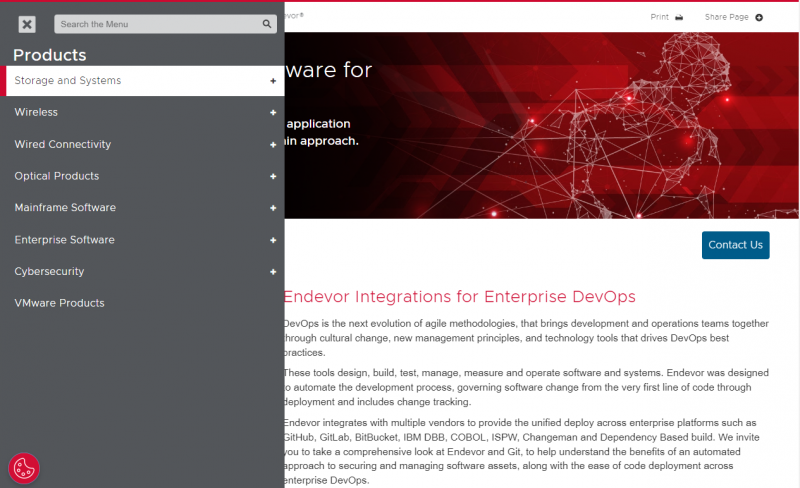Expand Mainframe Software plus icon
The image size is (800, 488).
(273, 208)
